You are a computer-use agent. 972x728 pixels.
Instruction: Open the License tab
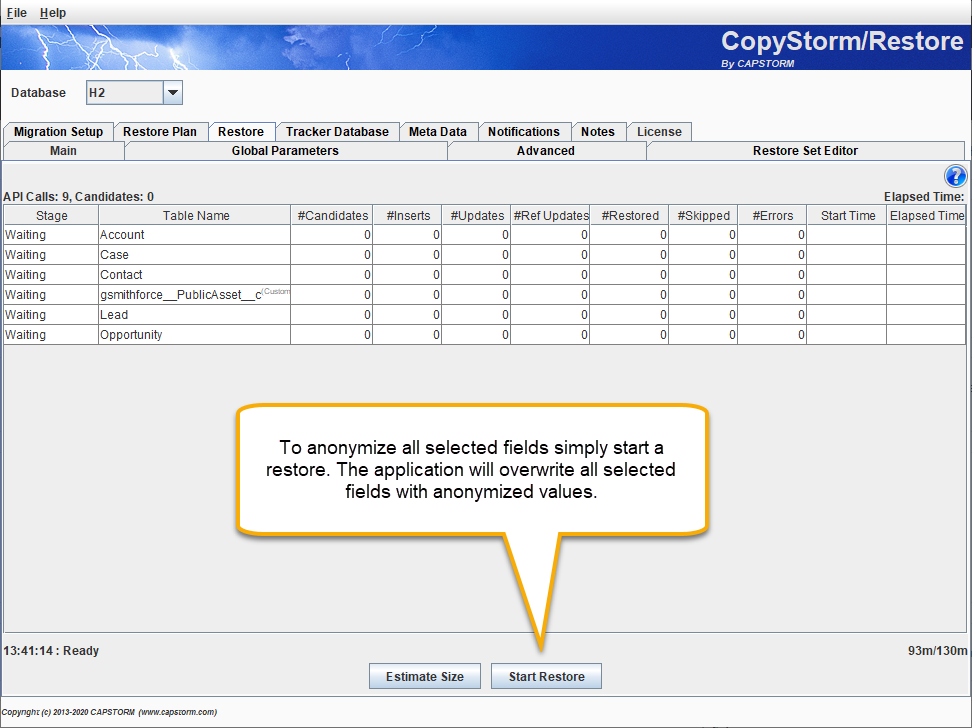pyautogui.click(x=660, y=131)
